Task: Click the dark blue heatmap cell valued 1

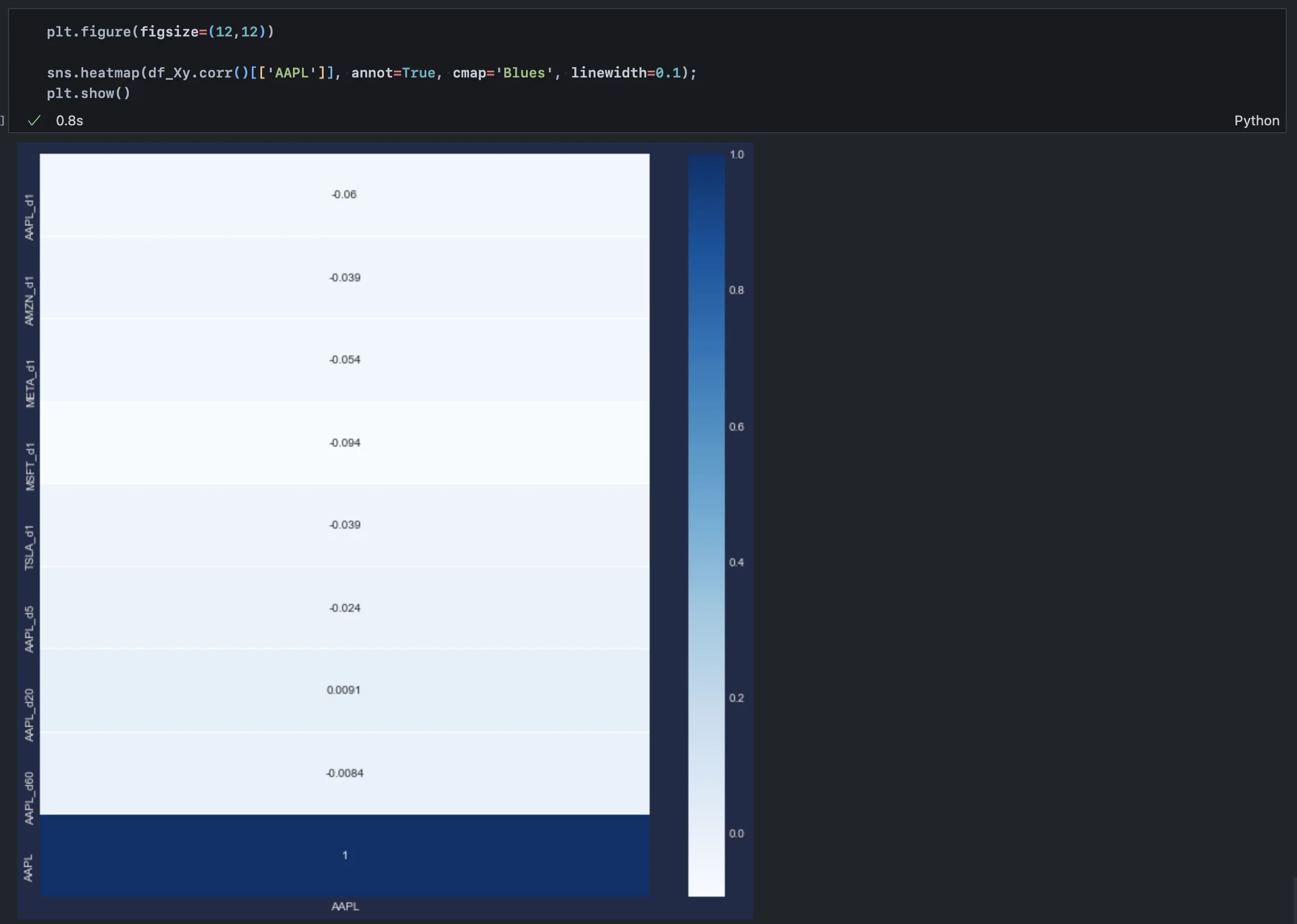Action: [344, 855]
